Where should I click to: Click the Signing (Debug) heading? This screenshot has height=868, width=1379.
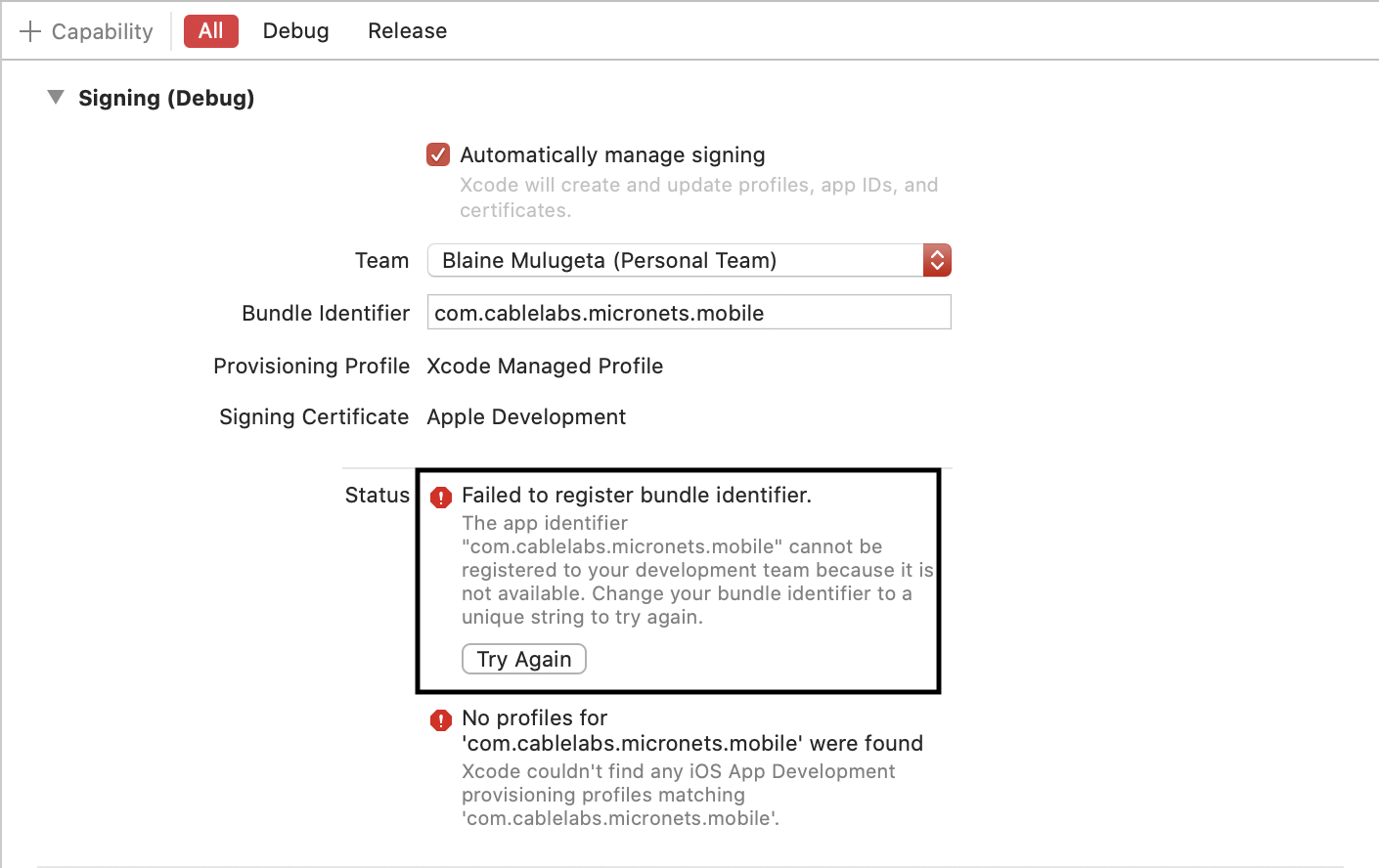click(166, 98)
